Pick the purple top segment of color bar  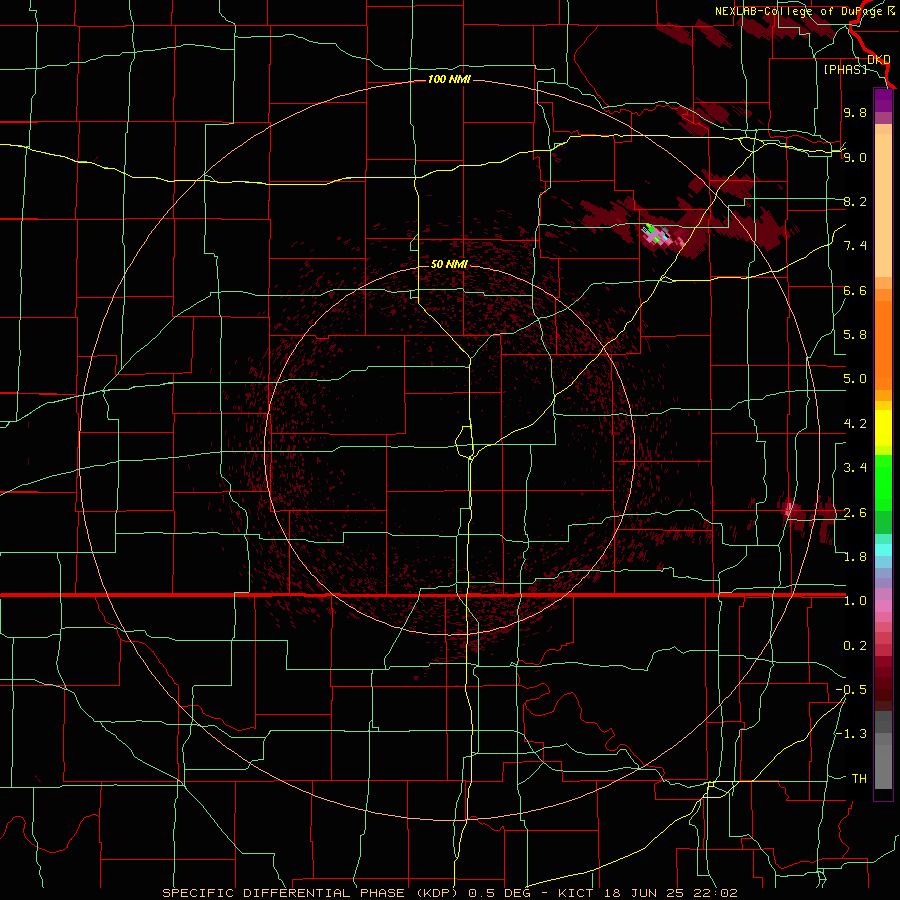click(x=883, y=100)
